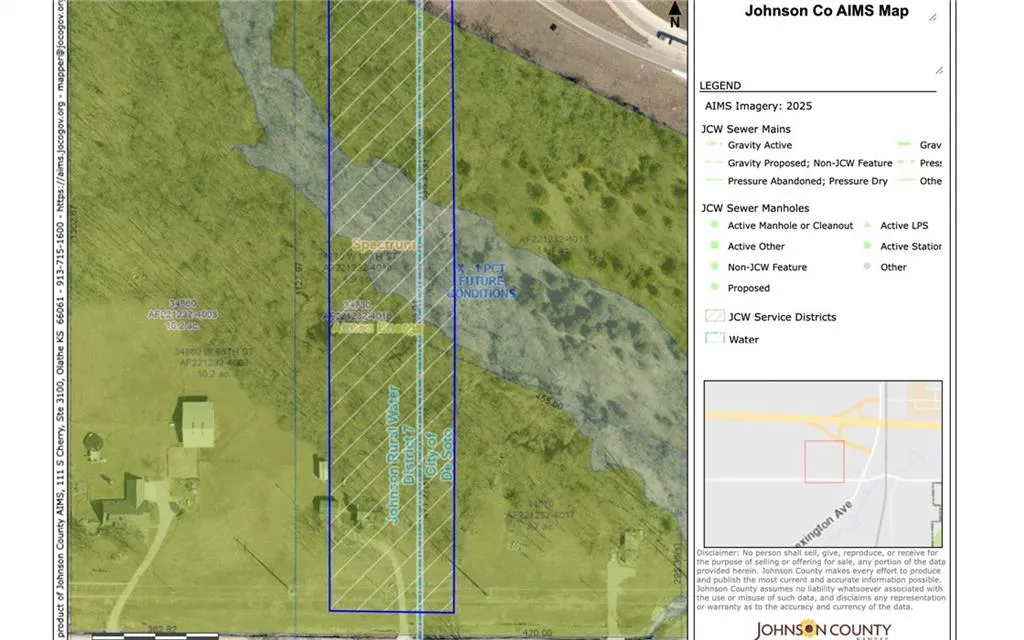Image resolution: width=1024 pixels, height=640 pixels.
Task: Select the Active Other manhole legend symbol
Action: pyautogui.click(x=714, y=246)
